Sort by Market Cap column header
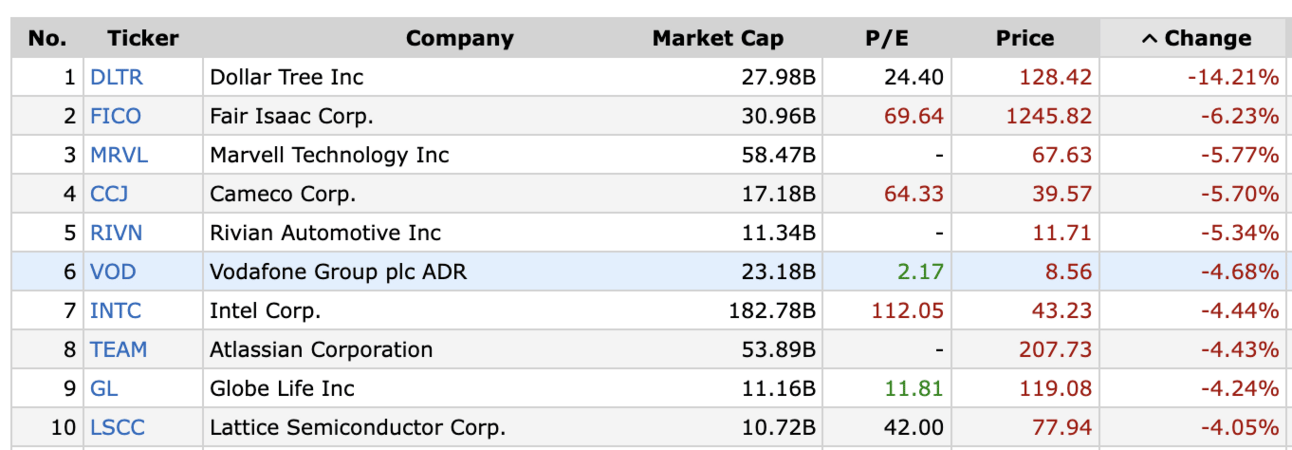 point(717,39)
